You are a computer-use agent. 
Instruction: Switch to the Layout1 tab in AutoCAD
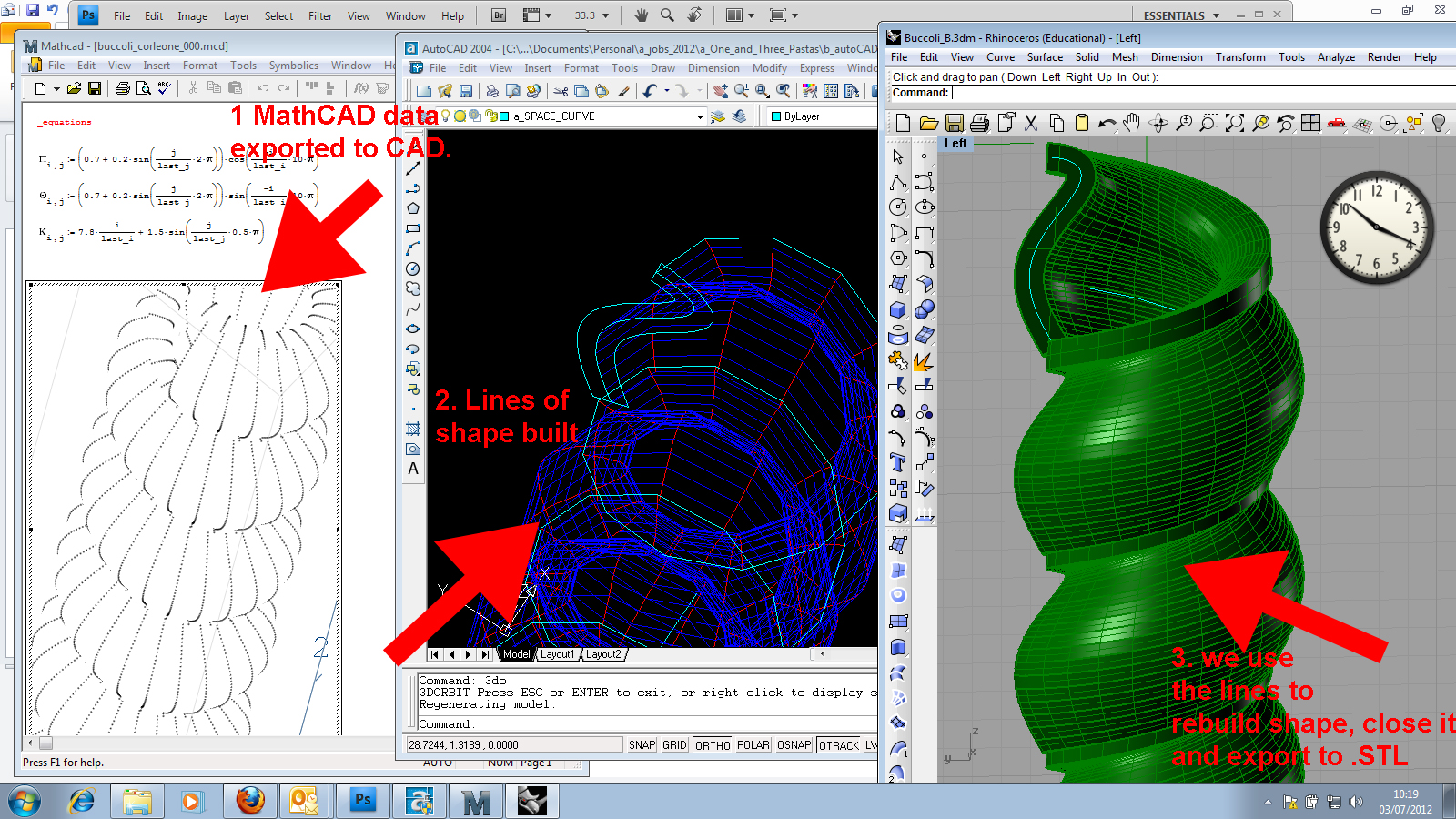tap(558, 654)
